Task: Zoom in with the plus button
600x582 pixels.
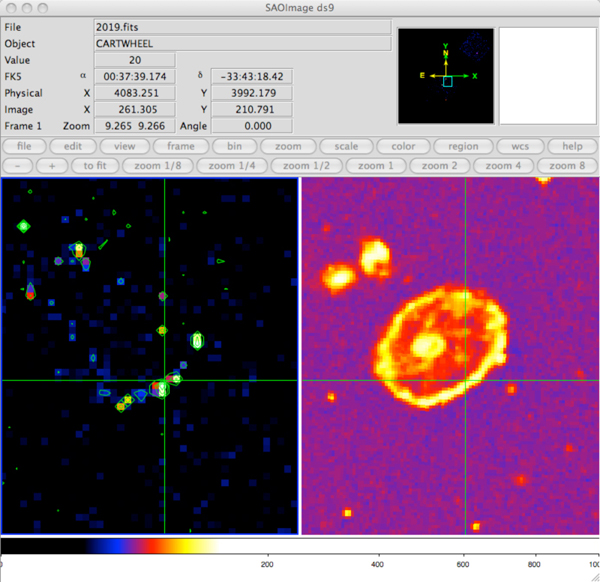Action: click(52, 166)
